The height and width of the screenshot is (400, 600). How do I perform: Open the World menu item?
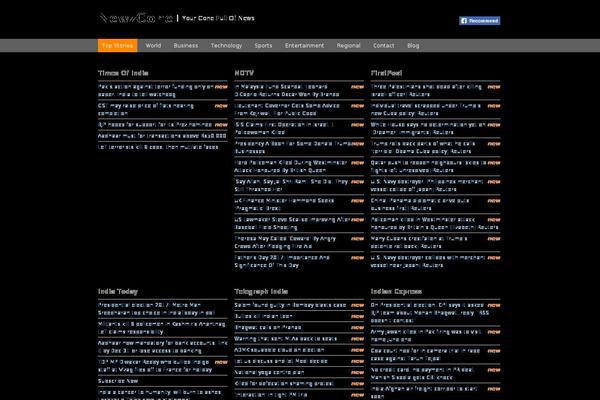click(153, 45)
